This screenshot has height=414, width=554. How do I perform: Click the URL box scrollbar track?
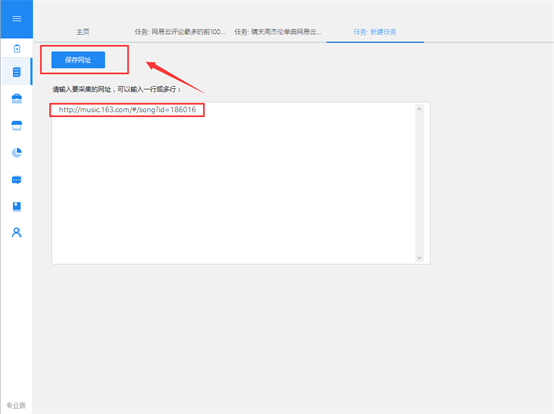(x=419, y=183)
